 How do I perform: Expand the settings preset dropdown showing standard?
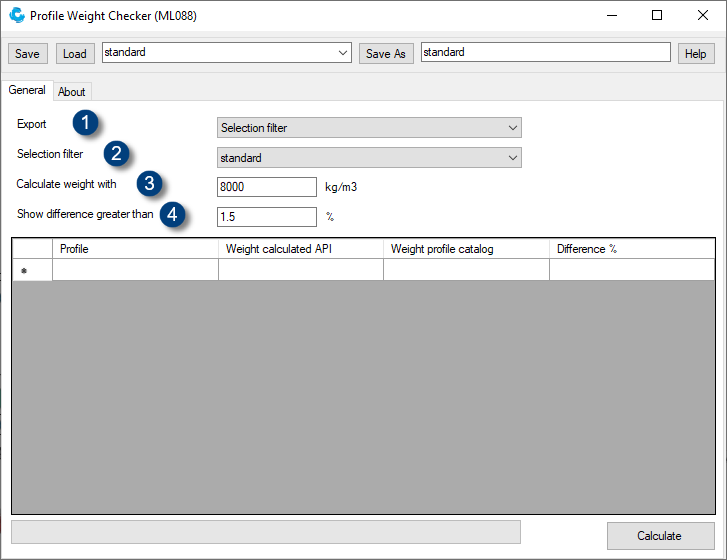pos(343,53)
